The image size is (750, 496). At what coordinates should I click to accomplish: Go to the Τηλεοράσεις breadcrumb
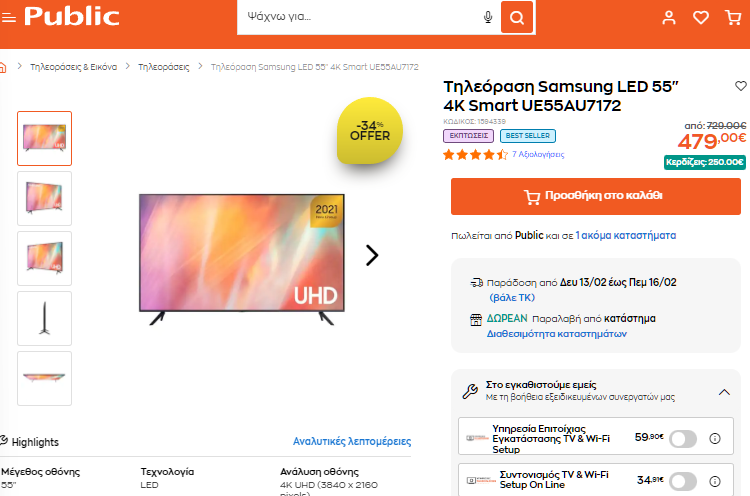pyautogui.click(x=164, y=67)
